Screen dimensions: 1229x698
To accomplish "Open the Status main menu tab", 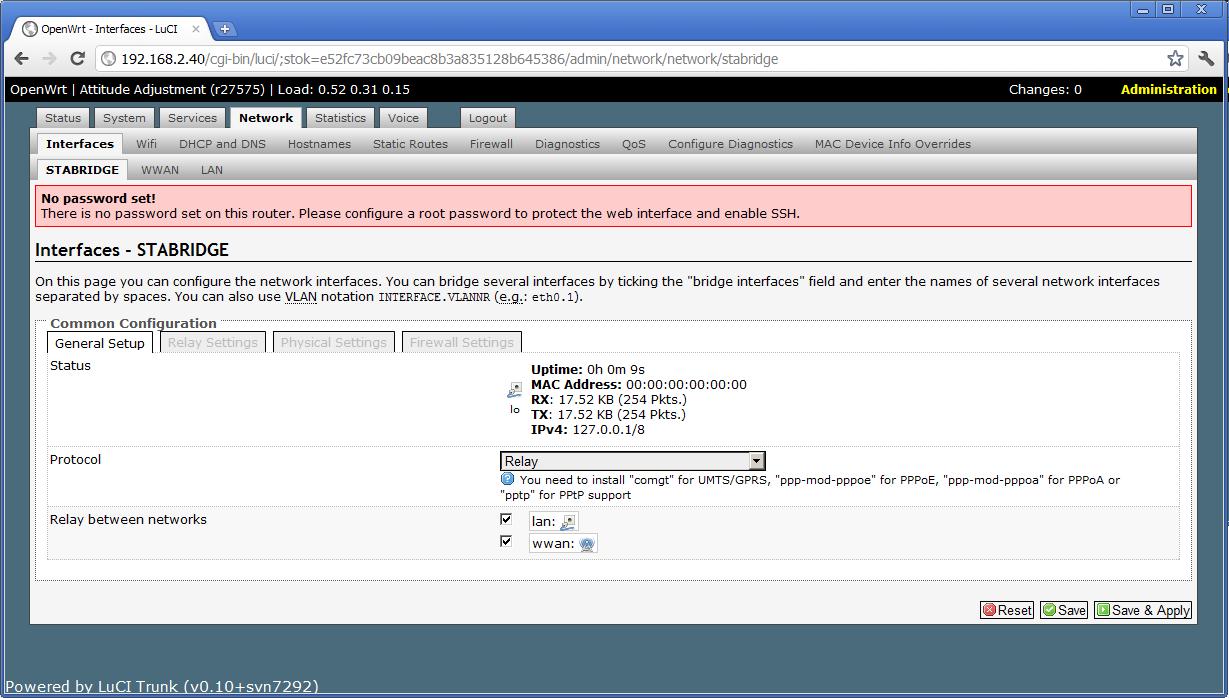I will (63, 118).
